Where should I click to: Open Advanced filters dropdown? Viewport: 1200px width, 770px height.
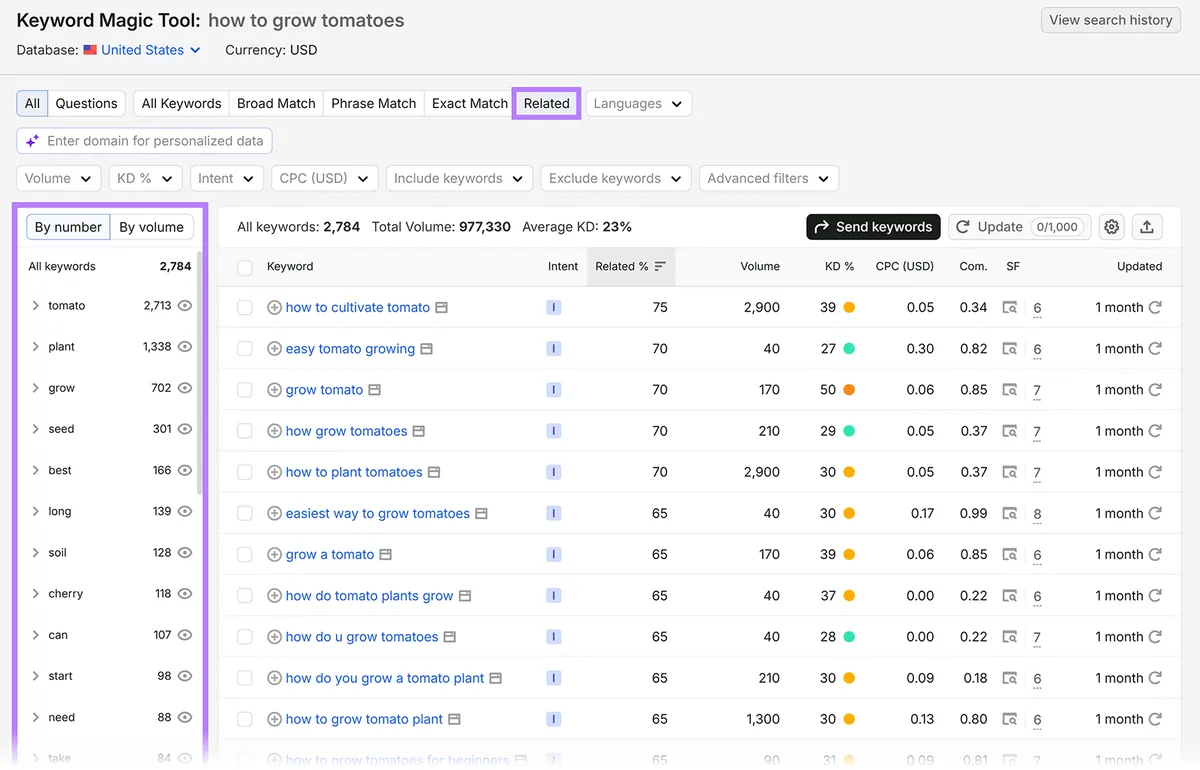769,178
